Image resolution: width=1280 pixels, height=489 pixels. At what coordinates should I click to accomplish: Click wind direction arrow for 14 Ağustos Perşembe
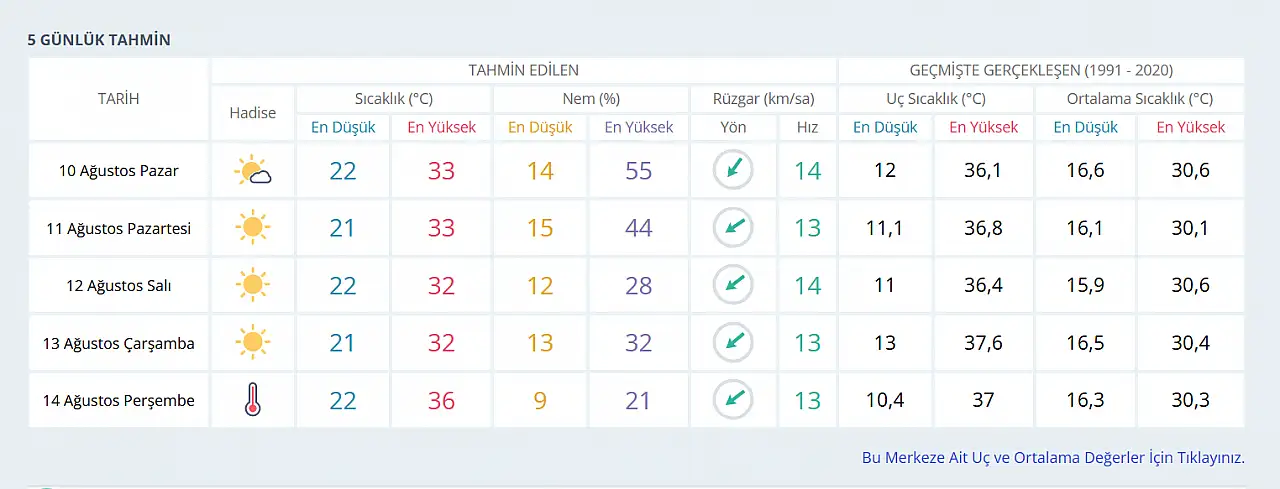(733, 400)
